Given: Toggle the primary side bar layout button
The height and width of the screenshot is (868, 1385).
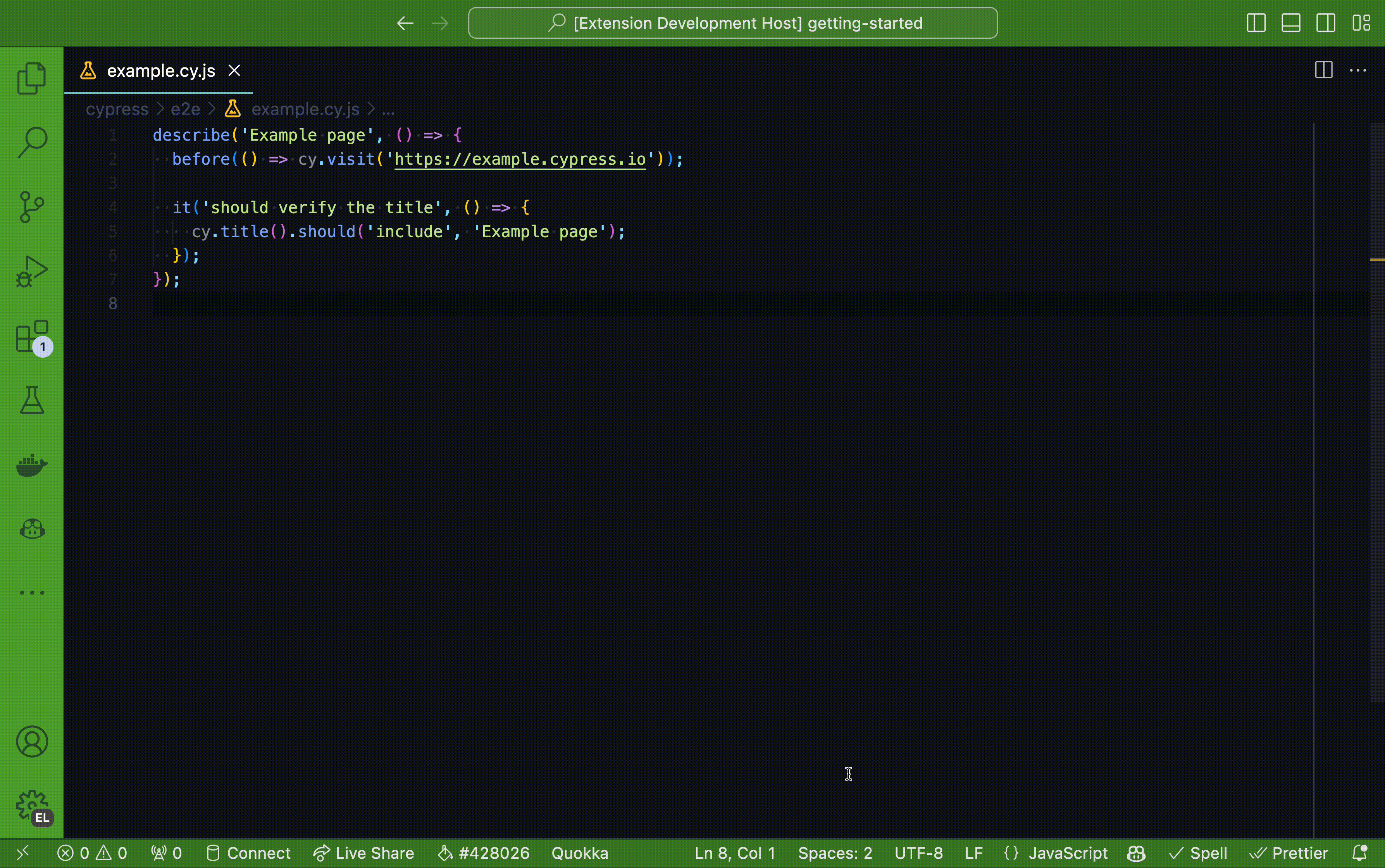Looking at the screenshot, I should tap(1256, 23).
